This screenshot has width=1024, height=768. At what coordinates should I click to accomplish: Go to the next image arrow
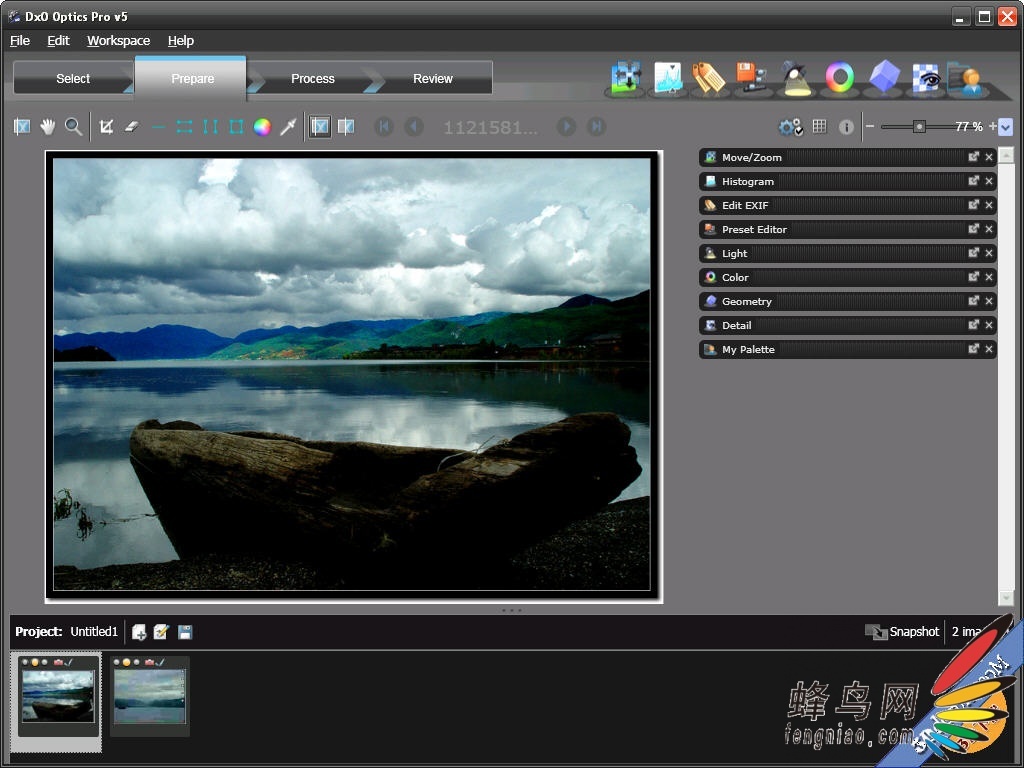point(566,127)
